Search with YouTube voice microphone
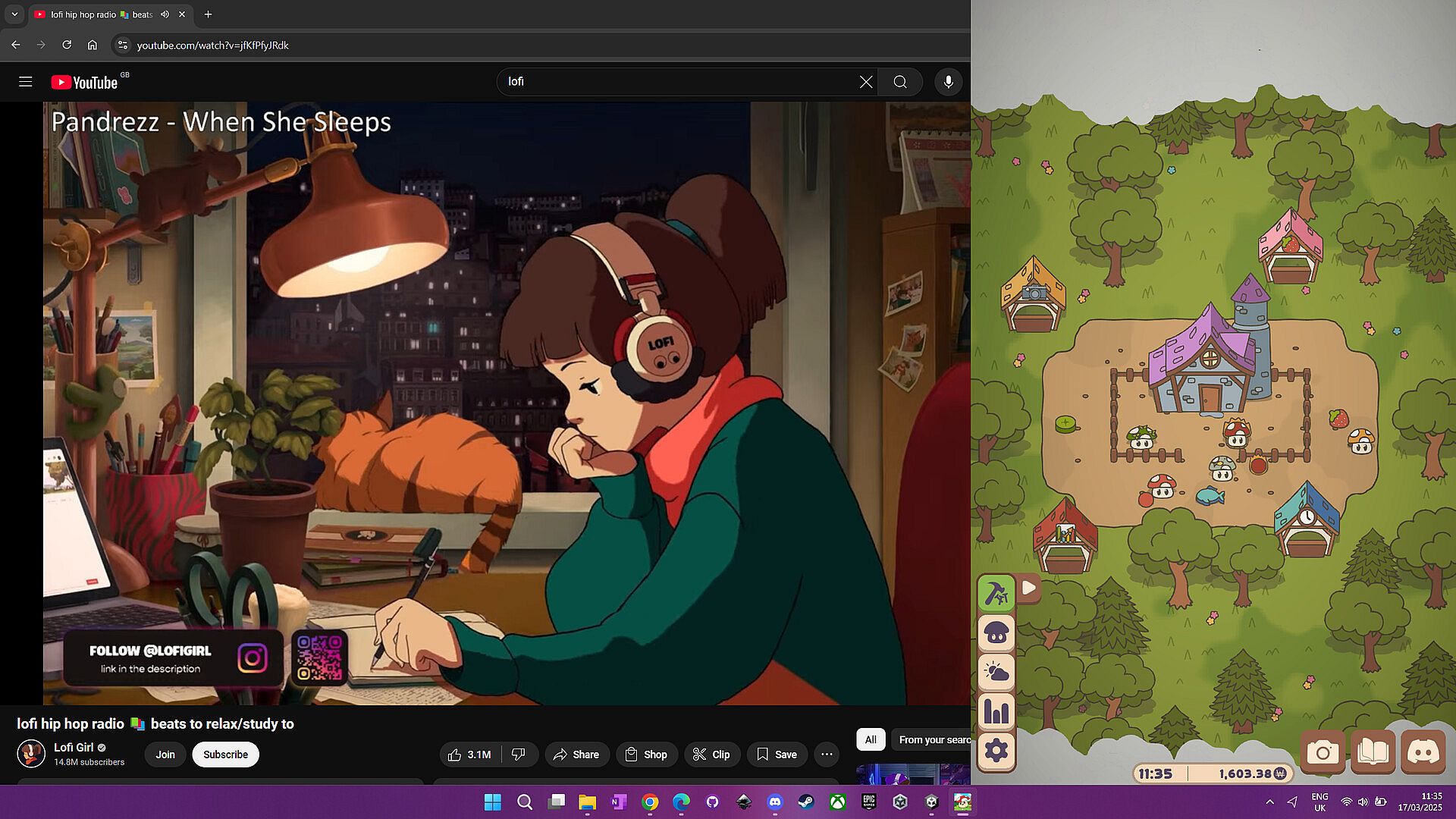Image resolution: width=1456 pixels, height=819 pixels. click(x=948, y=82)
